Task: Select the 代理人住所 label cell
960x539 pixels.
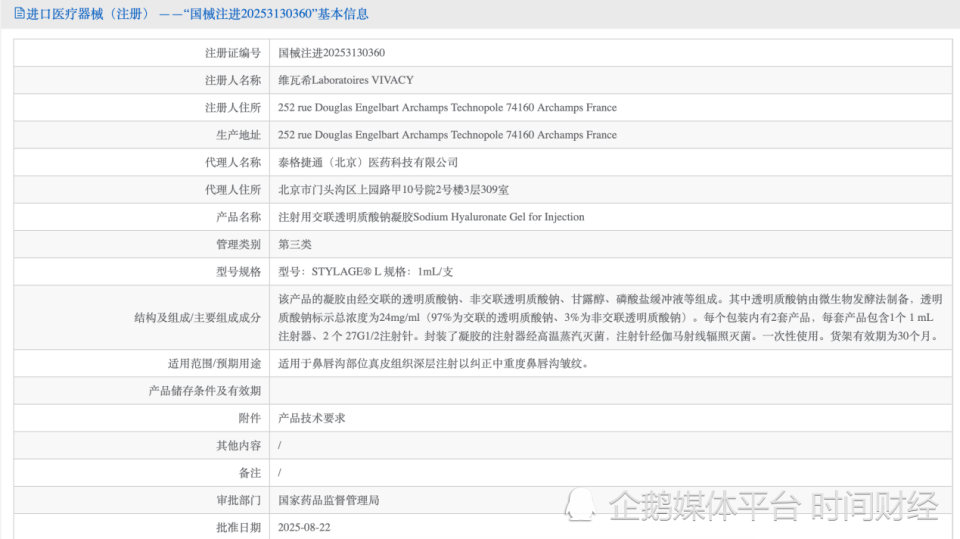Action: [x=142, y=190]
